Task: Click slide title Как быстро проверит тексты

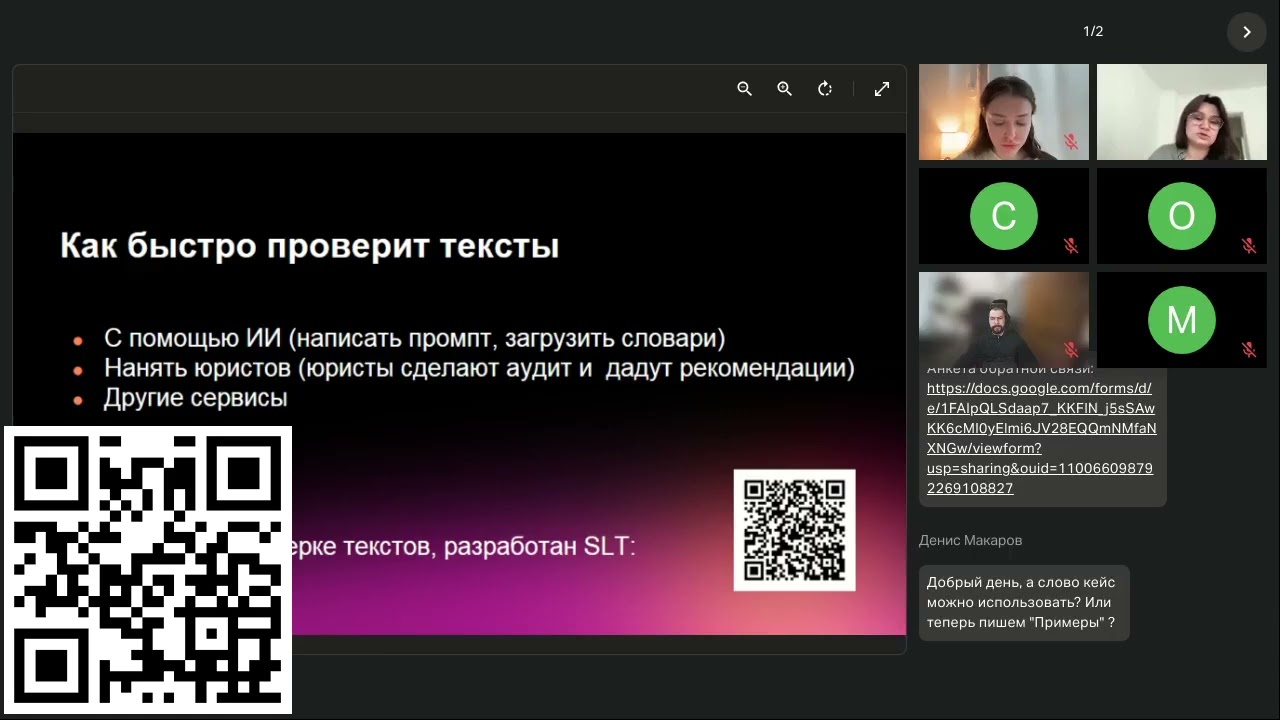Action: (310, 246)
